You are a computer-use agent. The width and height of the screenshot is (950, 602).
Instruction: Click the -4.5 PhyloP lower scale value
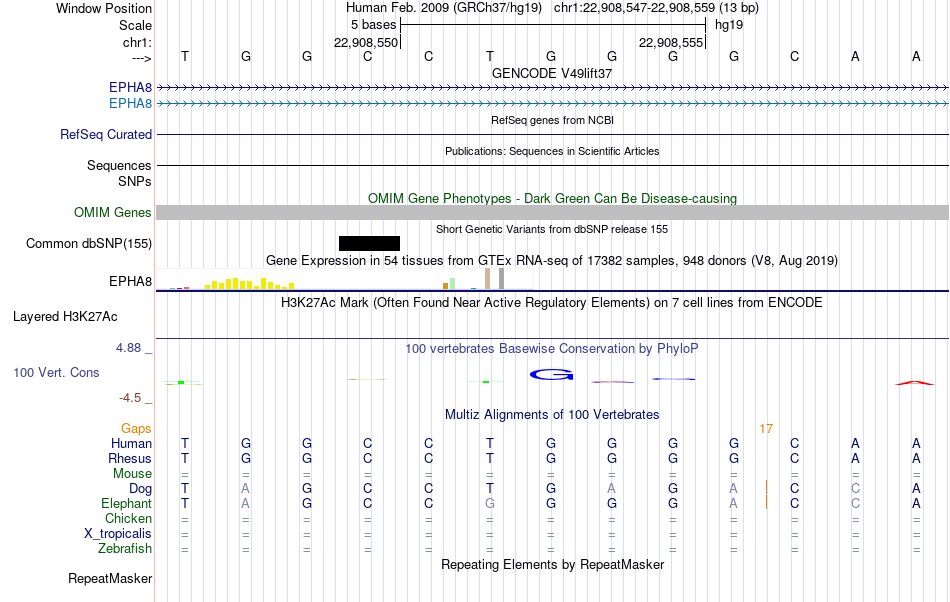[130, 398]
